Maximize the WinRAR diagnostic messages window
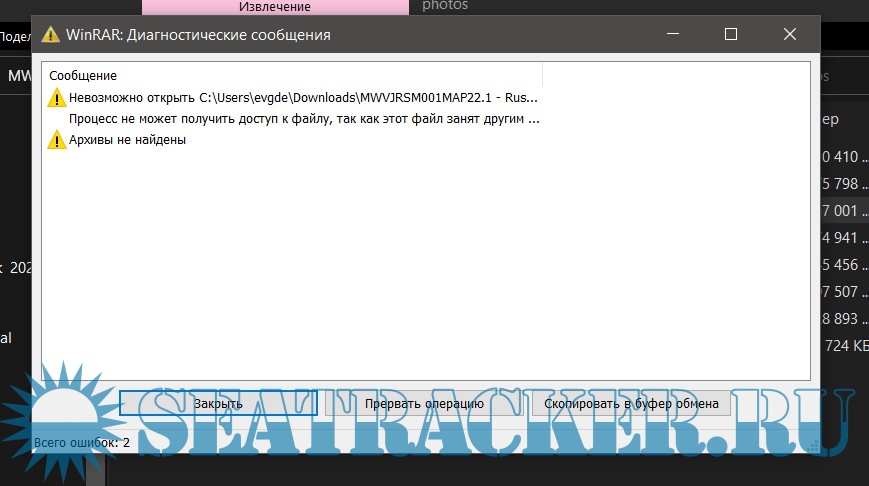This screenshot has height=486, width=869. point(731,34)
